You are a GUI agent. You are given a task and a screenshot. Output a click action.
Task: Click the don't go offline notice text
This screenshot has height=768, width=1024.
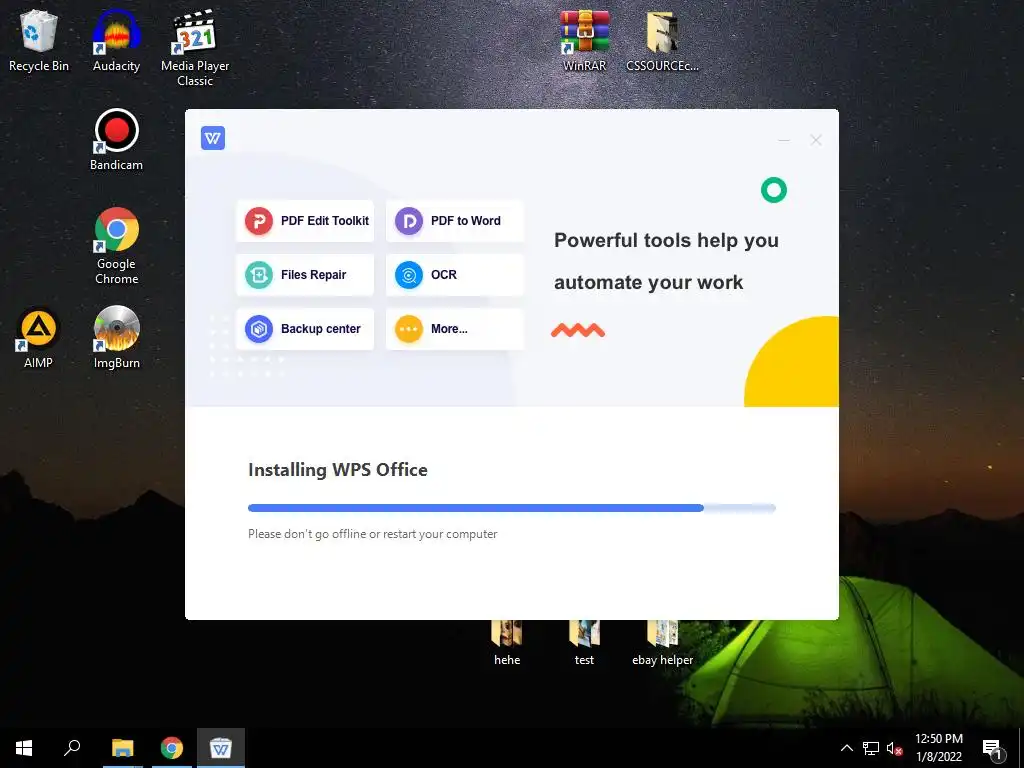(x=373, y=534)
